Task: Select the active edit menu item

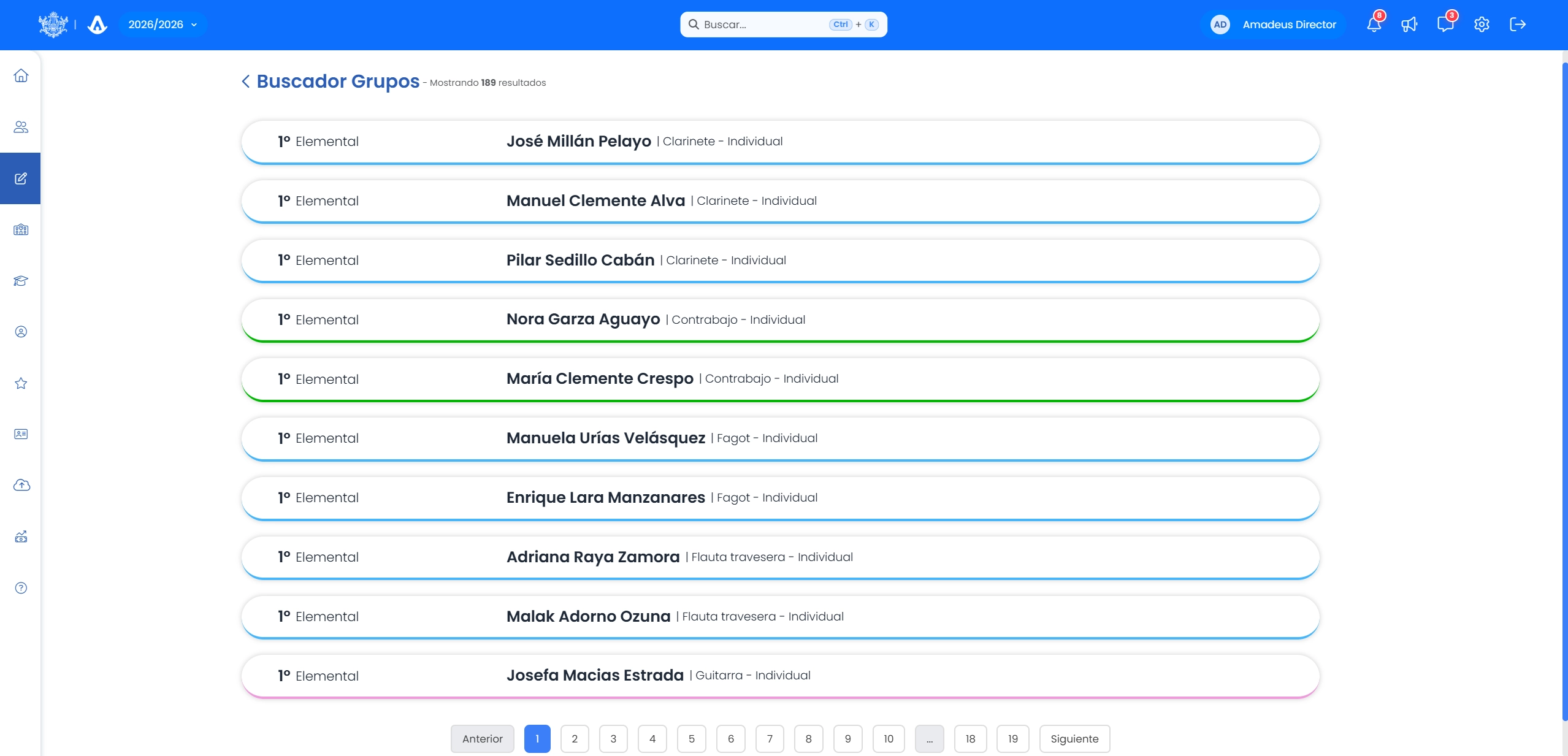Action: tap(20, 178)
